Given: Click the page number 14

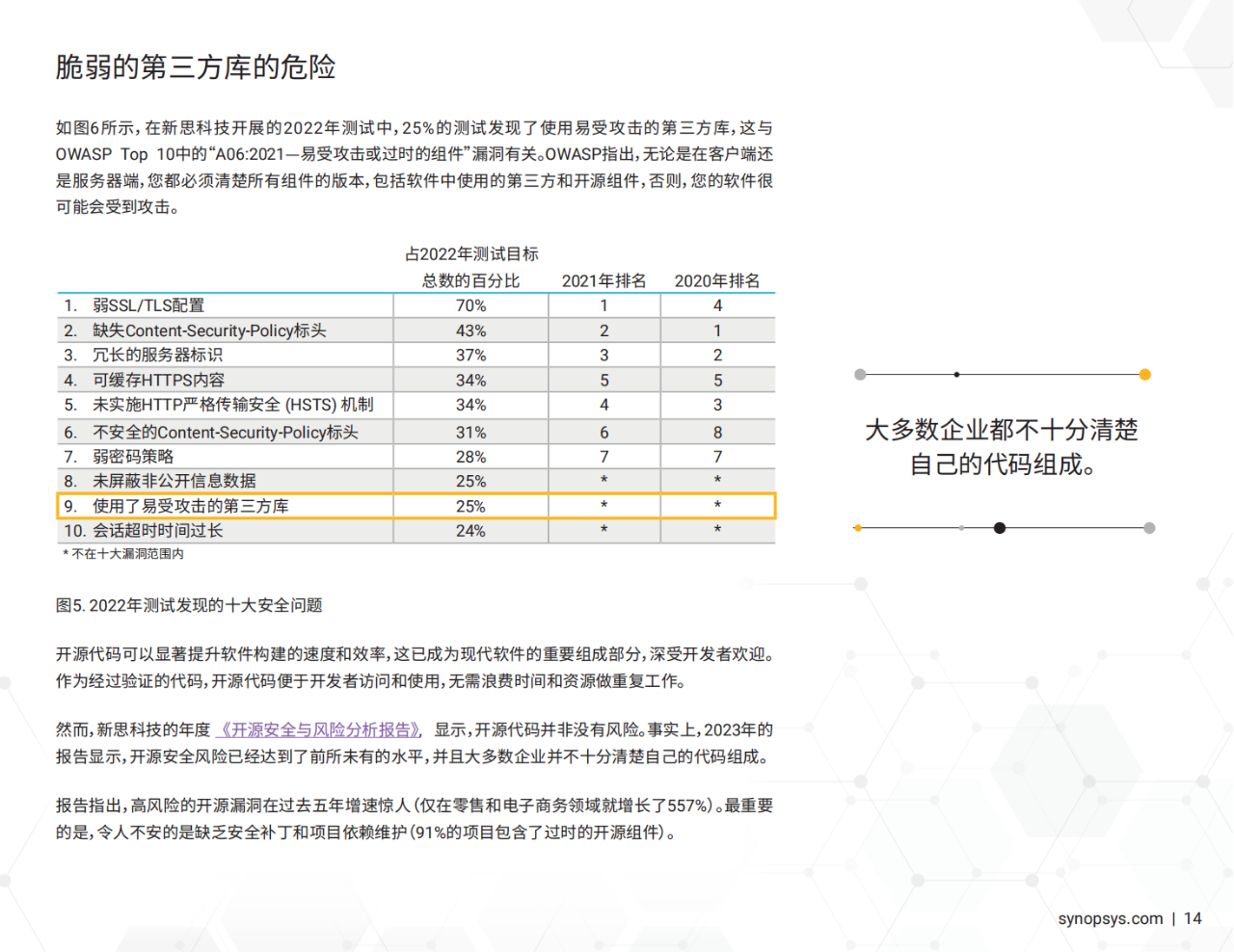Looking at the screenshot, I should pyautogui.click(x=1193, y=918).
